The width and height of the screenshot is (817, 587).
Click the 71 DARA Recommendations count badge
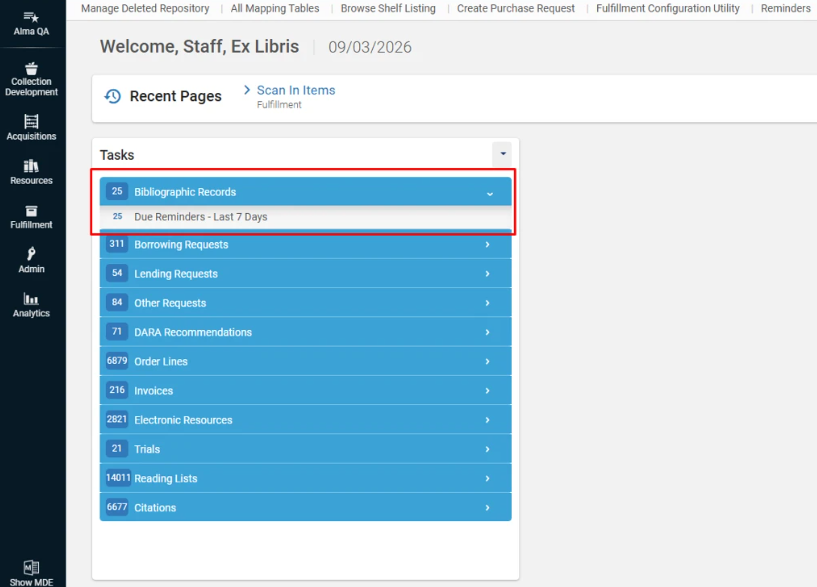(x=117, y=331)
